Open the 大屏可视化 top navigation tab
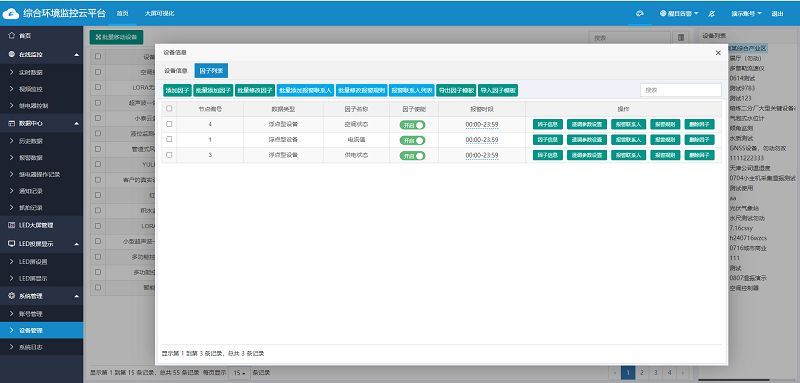Viewport: 800px width, 383px height. point(159,14)
